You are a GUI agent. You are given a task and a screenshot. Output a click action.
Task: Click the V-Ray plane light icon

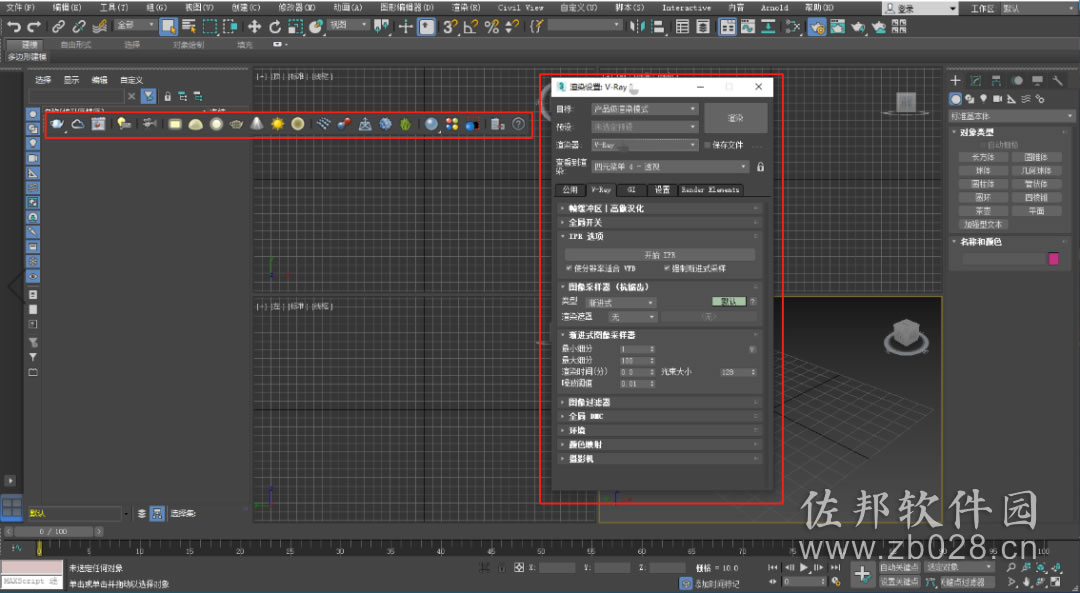[x=175, y=124]
